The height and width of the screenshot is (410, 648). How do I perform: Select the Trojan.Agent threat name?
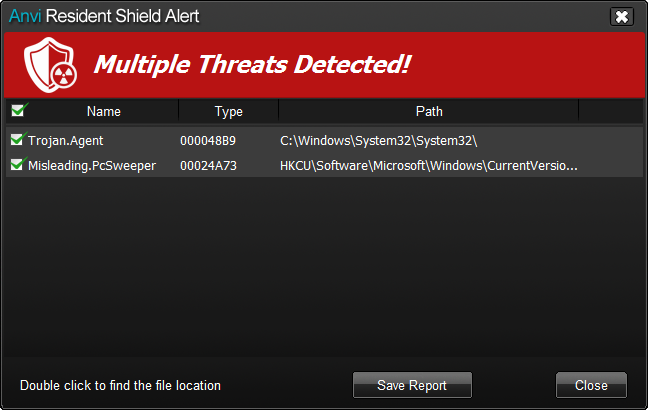[65, 141]
